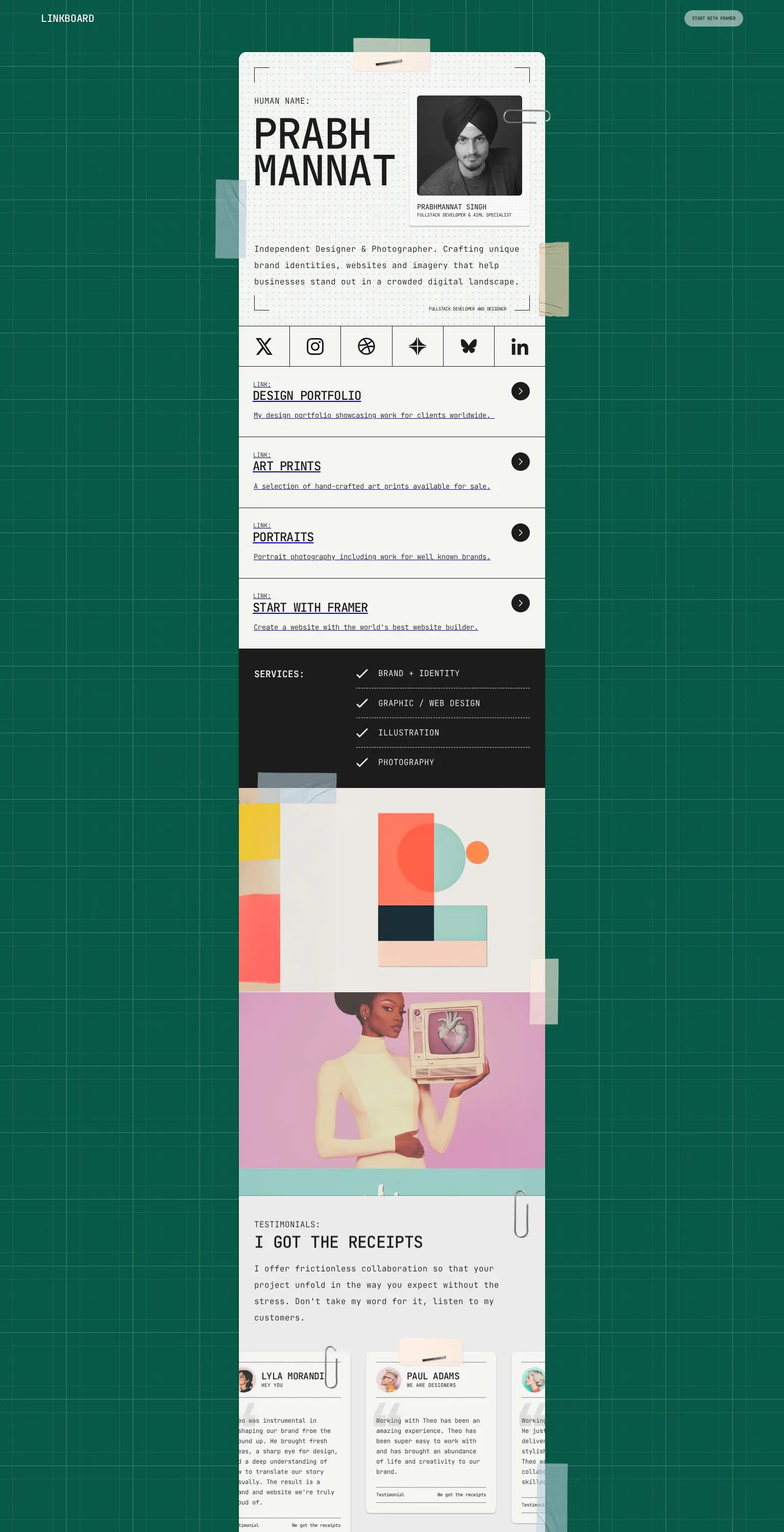
Task: Click the arrow beside Art Prints
Action: pos(520,462)
